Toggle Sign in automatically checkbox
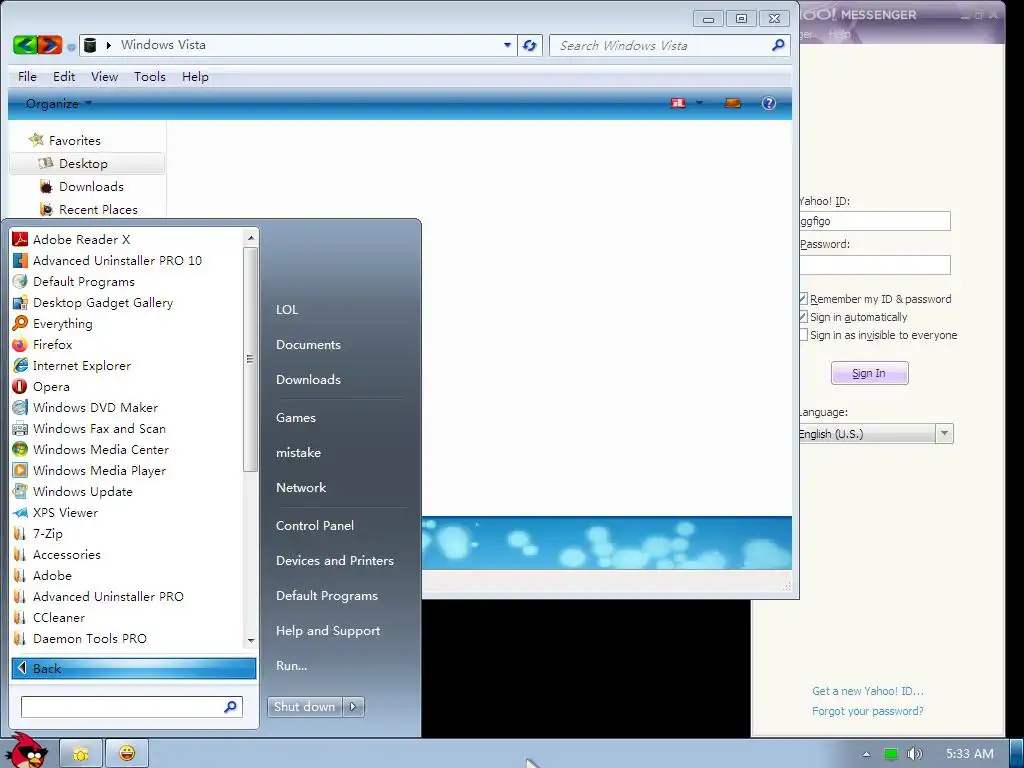The height and width of the screenshot is (768, 1024). coord(804,317)
